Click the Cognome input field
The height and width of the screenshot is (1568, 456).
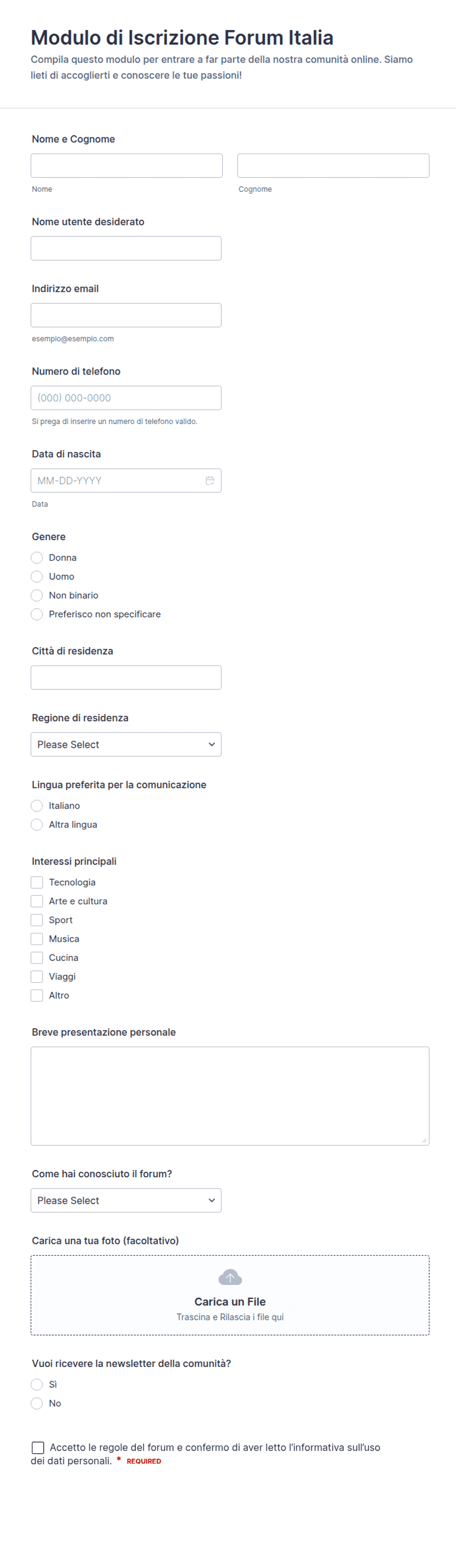point(333,166)
